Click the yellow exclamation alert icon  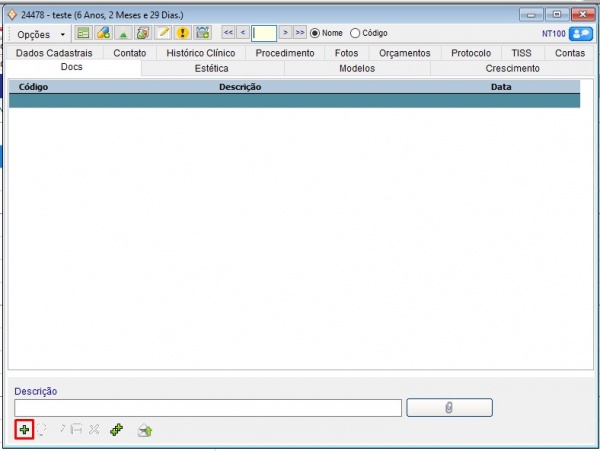click(183, 33)
